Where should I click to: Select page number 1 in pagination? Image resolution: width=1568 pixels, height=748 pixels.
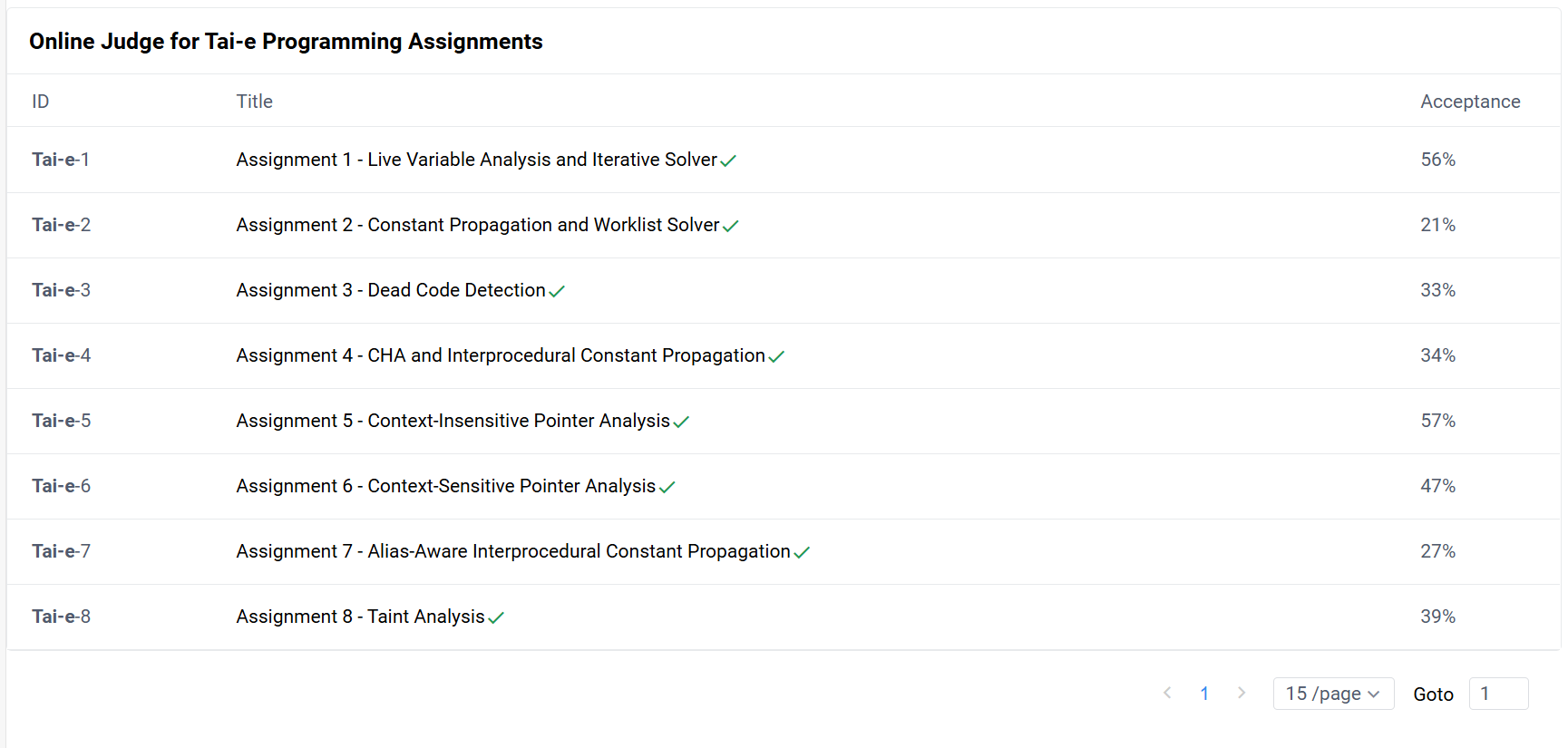tap(1204, 694)
